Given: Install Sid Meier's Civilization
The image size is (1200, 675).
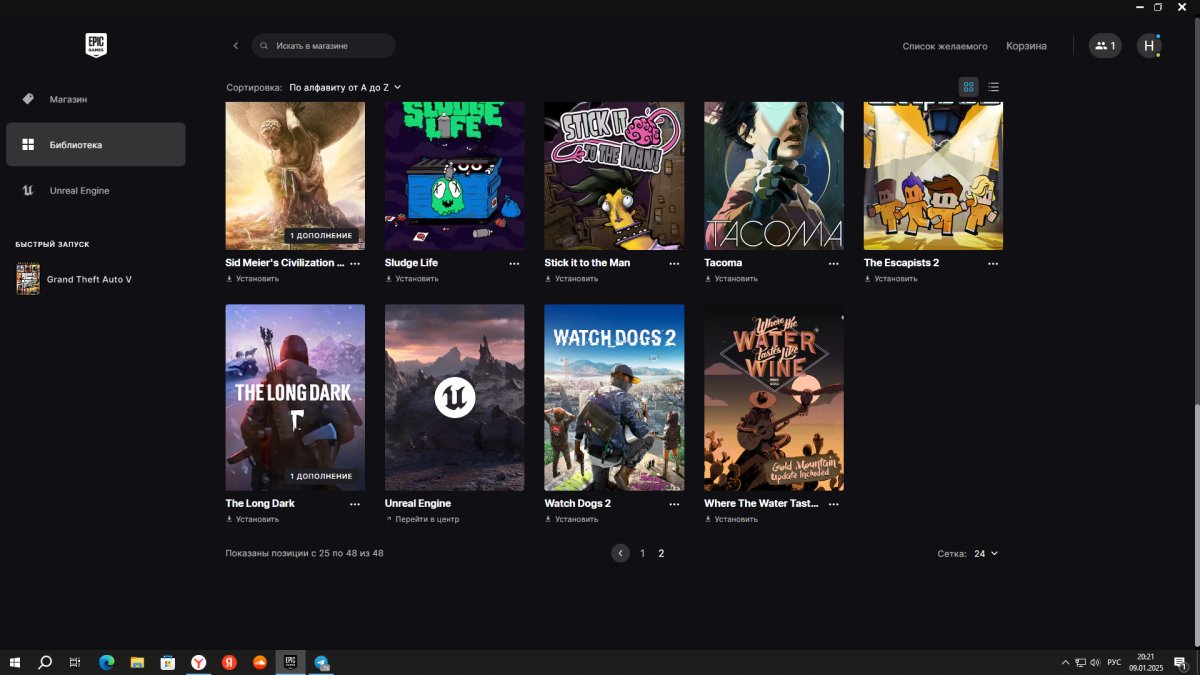Looking at the screenshot, I should point(253,279).
